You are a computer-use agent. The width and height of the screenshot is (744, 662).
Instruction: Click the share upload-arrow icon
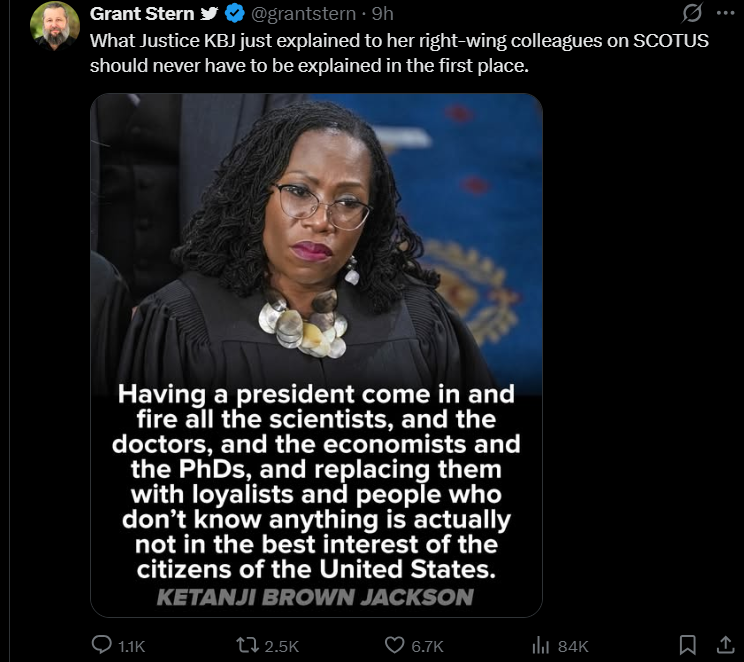[x=725, y=645]
